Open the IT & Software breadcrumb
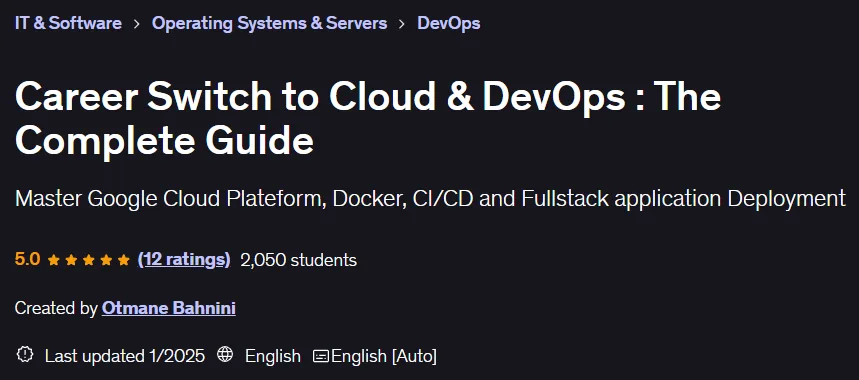 coord(68,23)
